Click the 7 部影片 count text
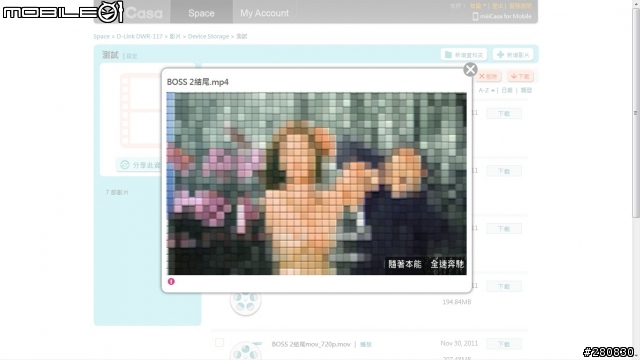Viewport: 640px width, 360px height. coord(117,192)
